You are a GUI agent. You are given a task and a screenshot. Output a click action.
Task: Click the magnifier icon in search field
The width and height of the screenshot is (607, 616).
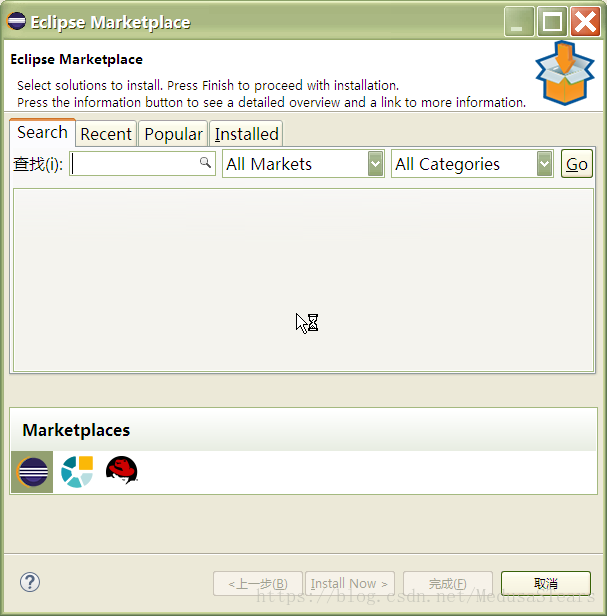coord(205,162)
